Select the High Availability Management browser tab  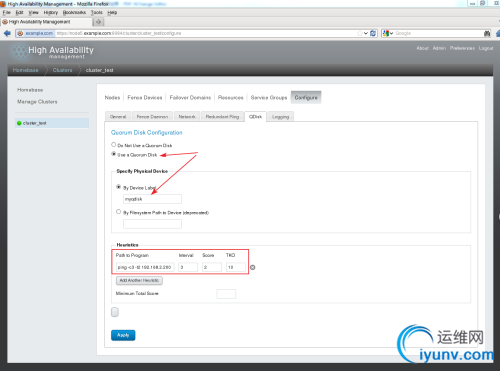coord(47,22)
